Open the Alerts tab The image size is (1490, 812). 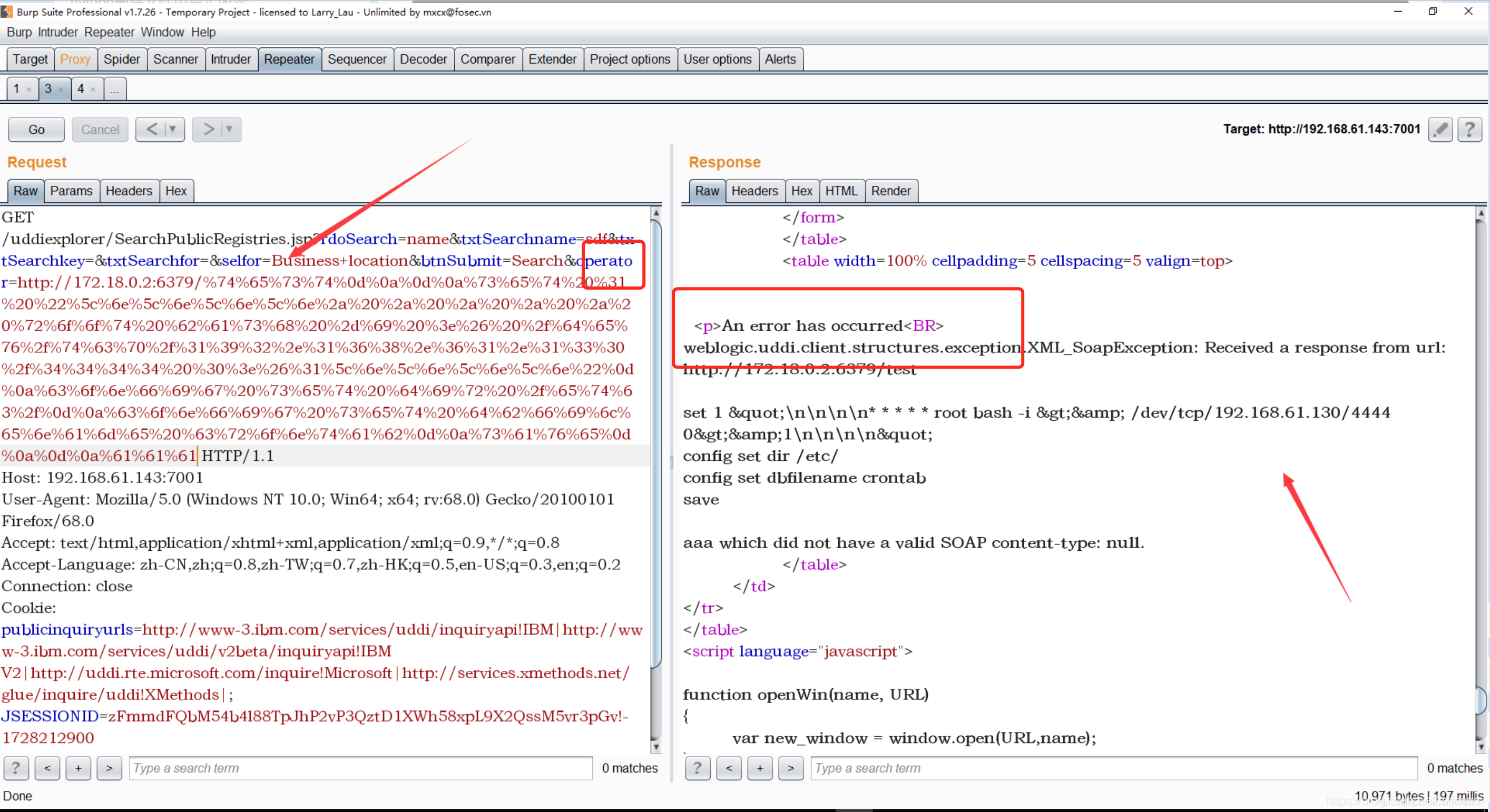pos(780,59)
